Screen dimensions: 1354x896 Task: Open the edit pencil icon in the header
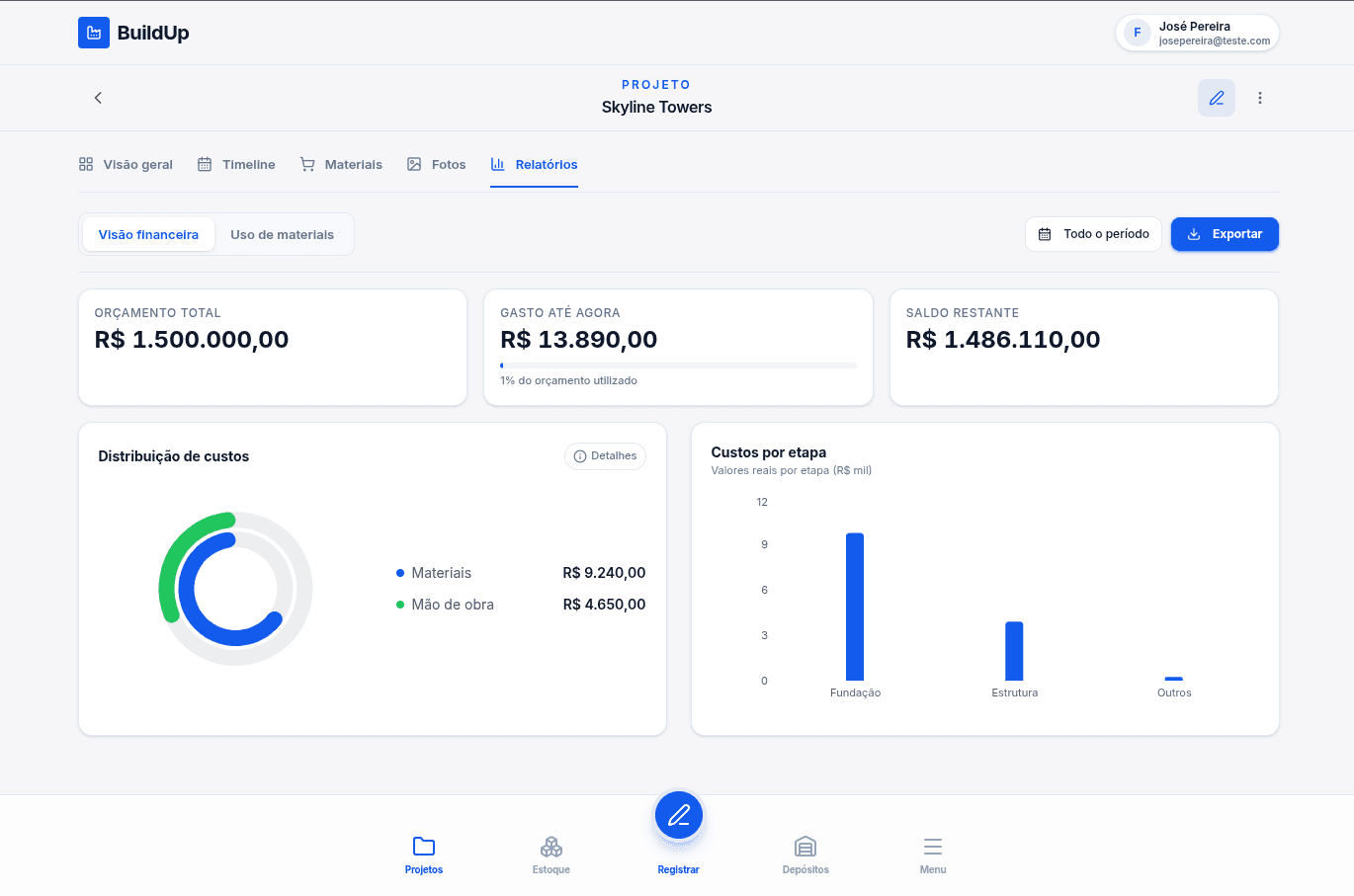[x=1216, y=97]
